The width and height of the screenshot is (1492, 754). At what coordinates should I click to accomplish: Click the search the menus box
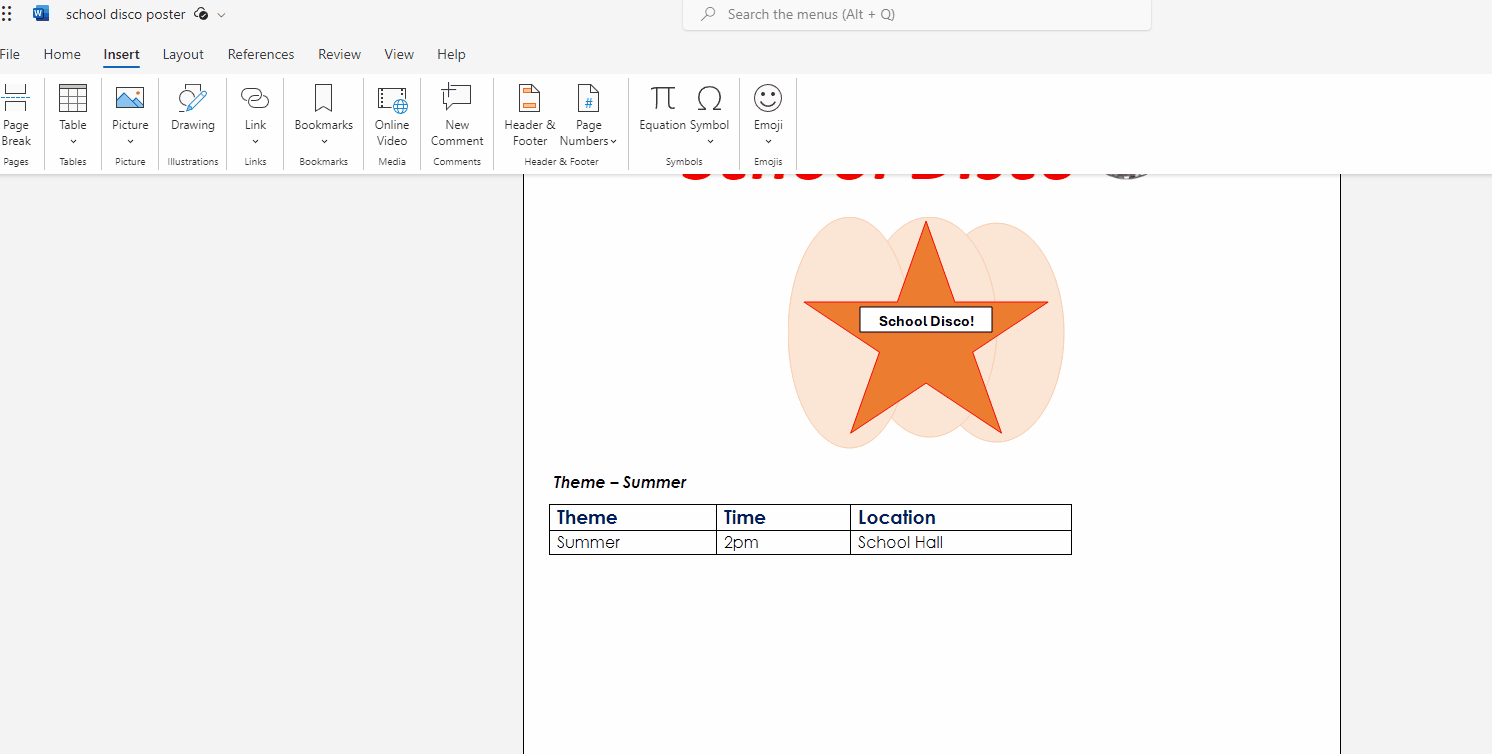point(916,15)
